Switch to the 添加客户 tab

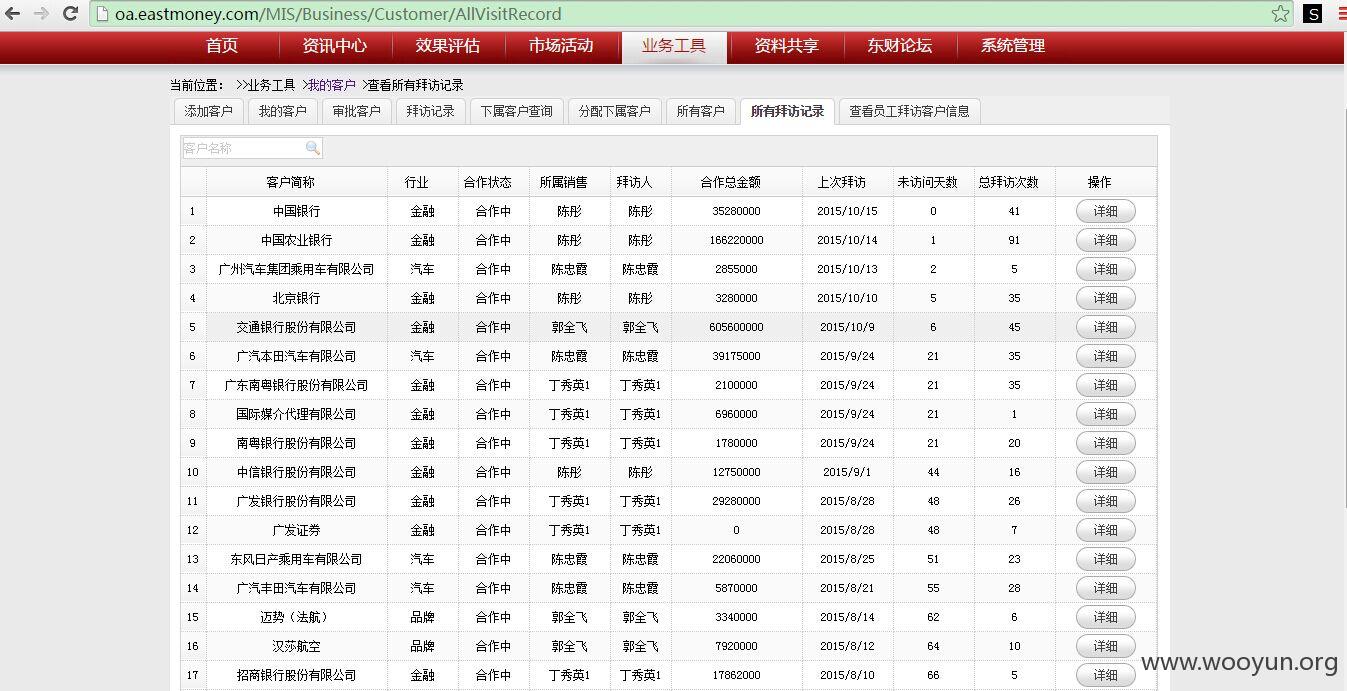tap(208, 111)
